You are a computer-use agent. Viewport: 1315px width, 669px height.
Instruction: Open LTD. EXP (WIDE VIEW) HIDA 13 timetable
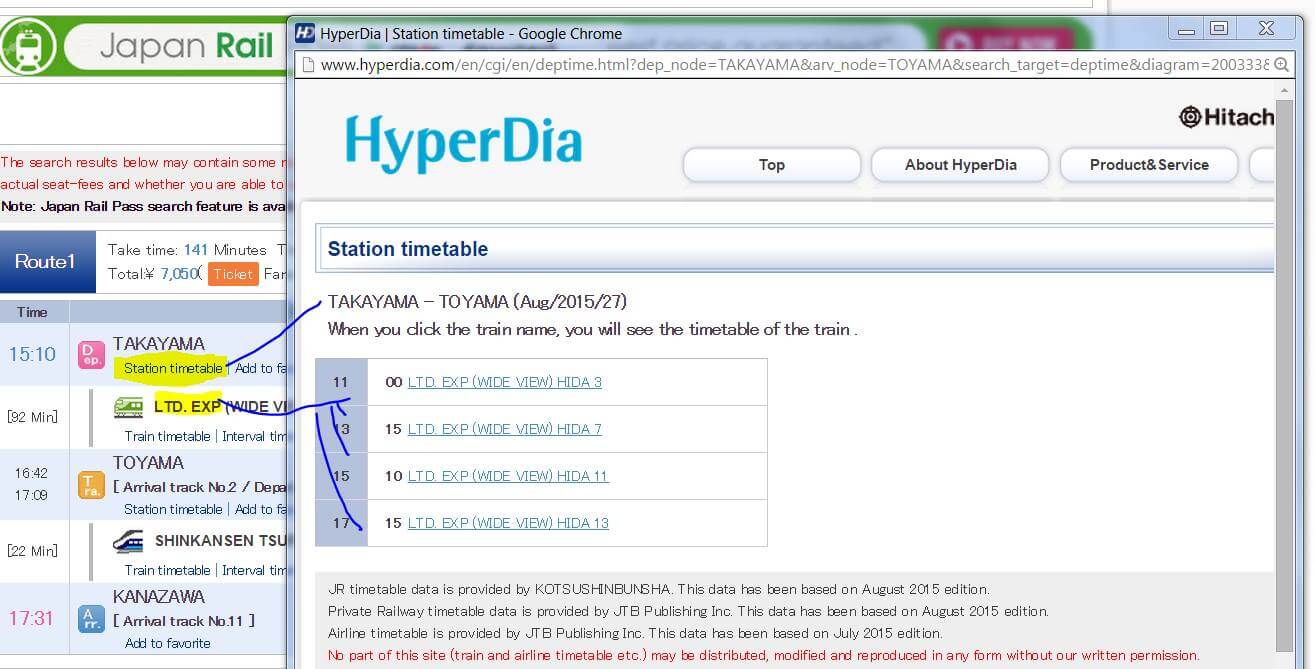510,522
